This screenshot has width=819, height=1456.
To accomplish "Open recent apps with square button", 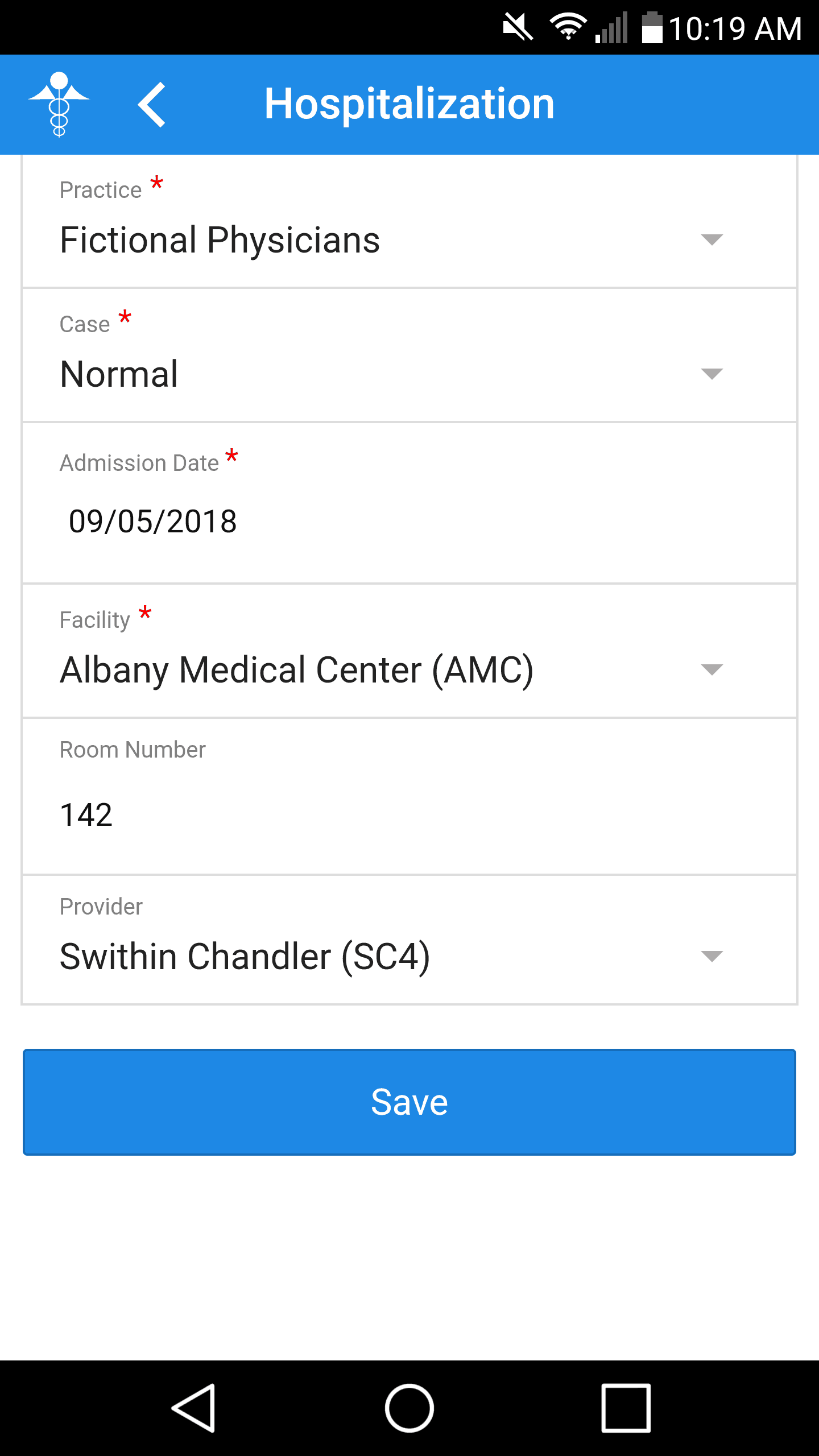I will 626,1408.
